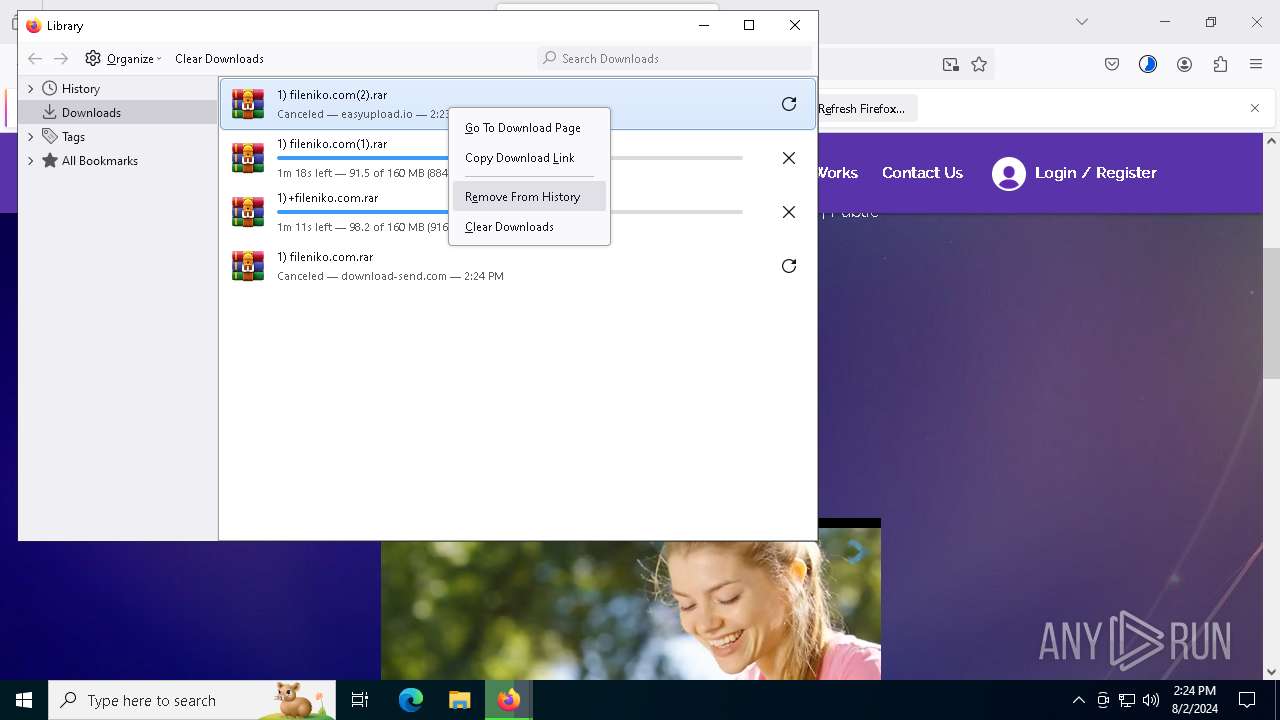
Task: Open Firefox Pocket save icon
Action: tap(1112, 64)
